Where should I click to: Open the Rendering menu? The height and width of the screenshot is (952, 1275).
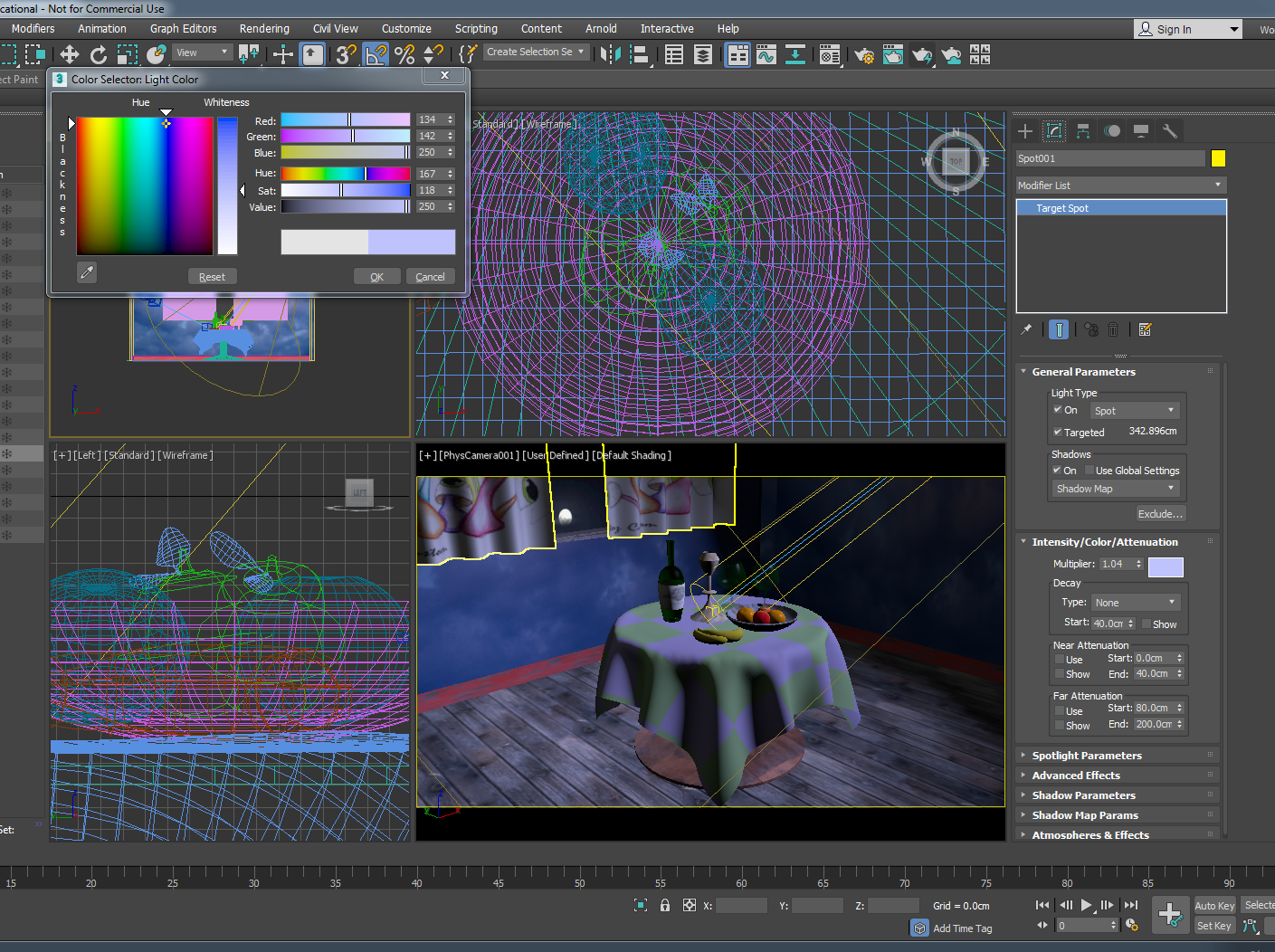click(264, 29)
